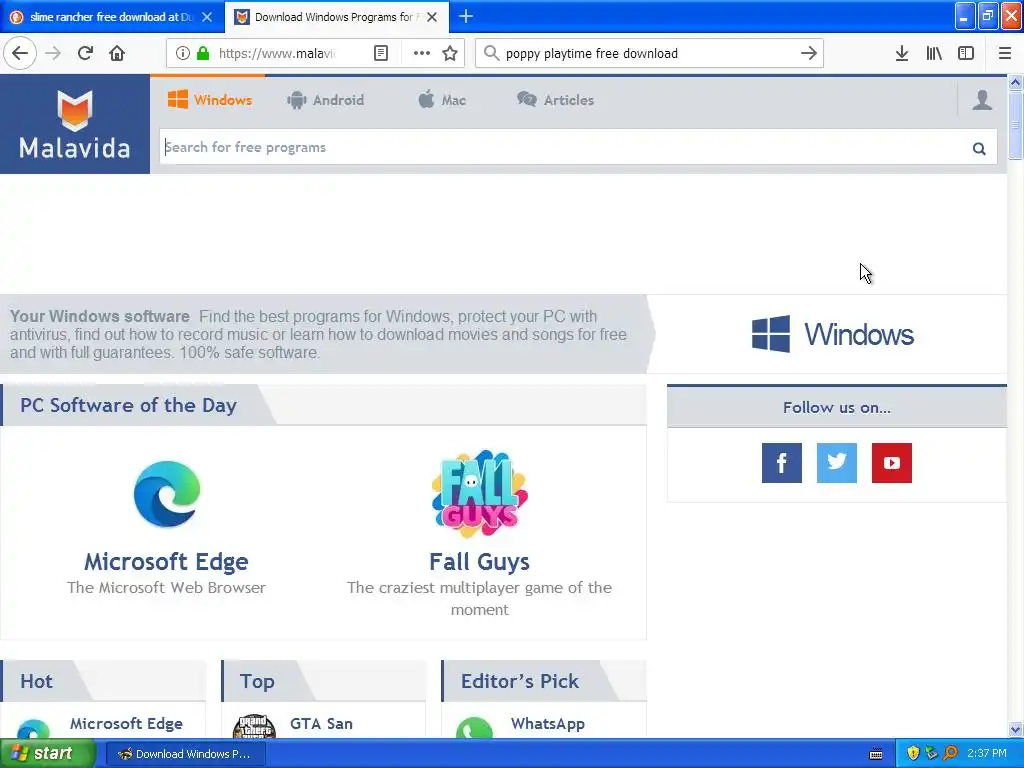Open the Articles section in Malavida nav
1024x768 pixels.
555,100
